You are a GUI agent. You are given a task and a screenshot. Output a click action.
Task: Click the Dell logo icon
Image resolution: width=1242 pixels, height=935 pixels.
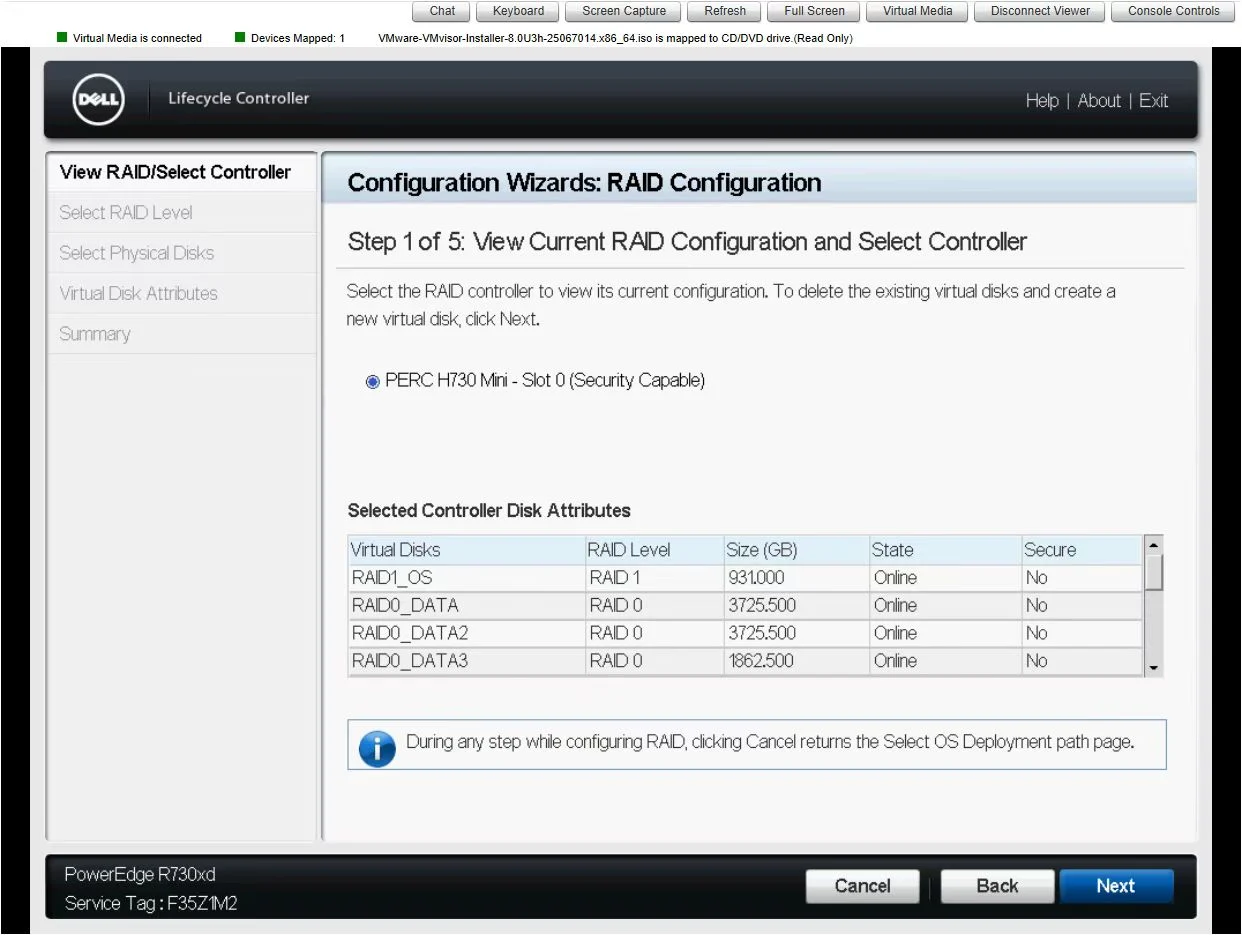[x=98, y=100]
